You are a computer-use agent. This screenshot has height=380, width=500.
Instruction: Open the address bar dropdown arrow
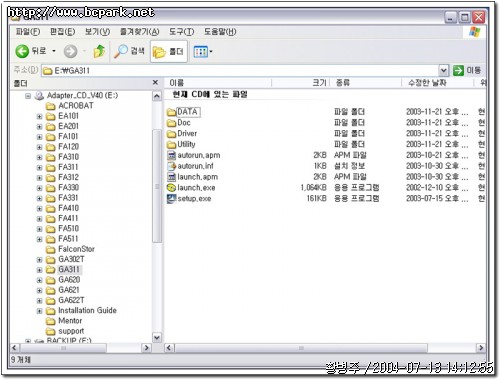coord(443,70)
